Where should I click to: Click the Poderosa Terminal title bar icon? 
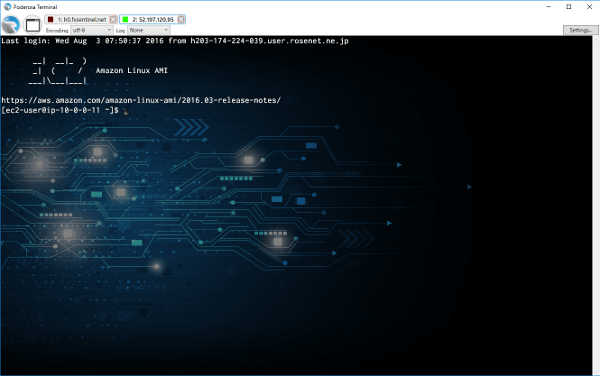pyautogui.click(x=7, y=7)
